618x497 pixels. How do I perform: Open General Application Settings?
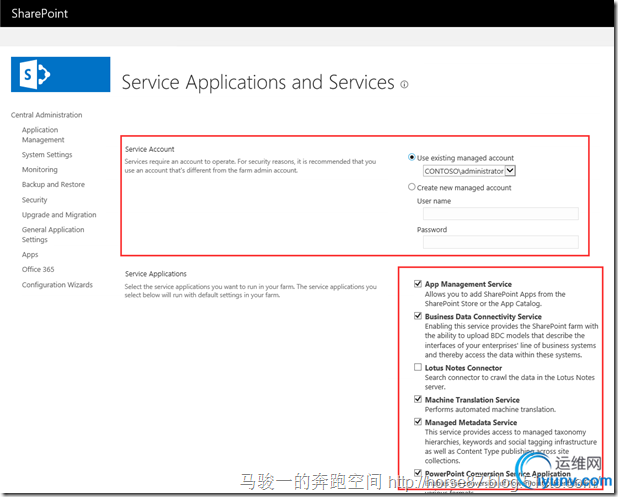tap(53, 235)
